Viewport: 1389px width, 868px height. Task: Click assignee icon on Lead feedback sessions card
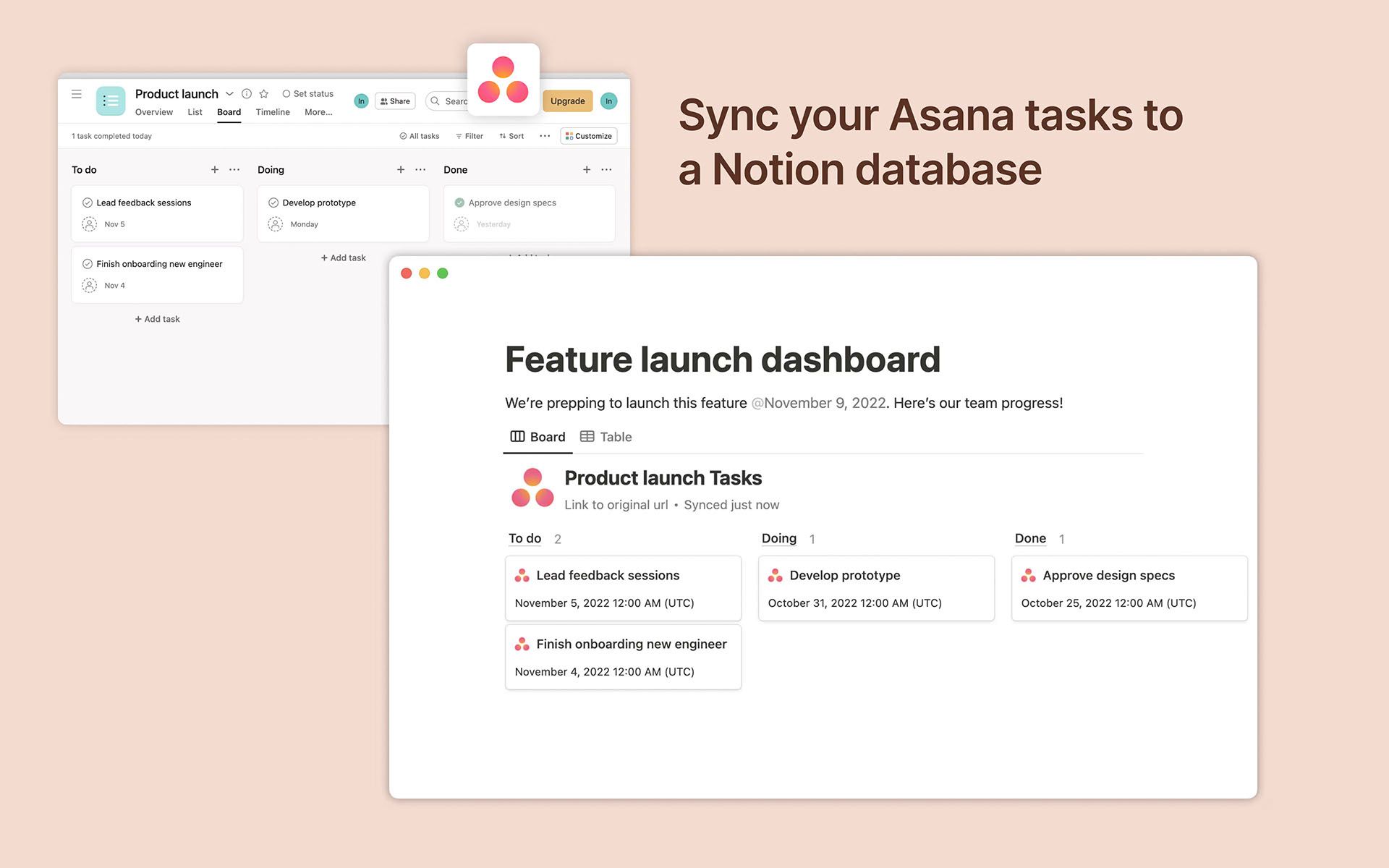pyautogui.click(x=90, y=224)
